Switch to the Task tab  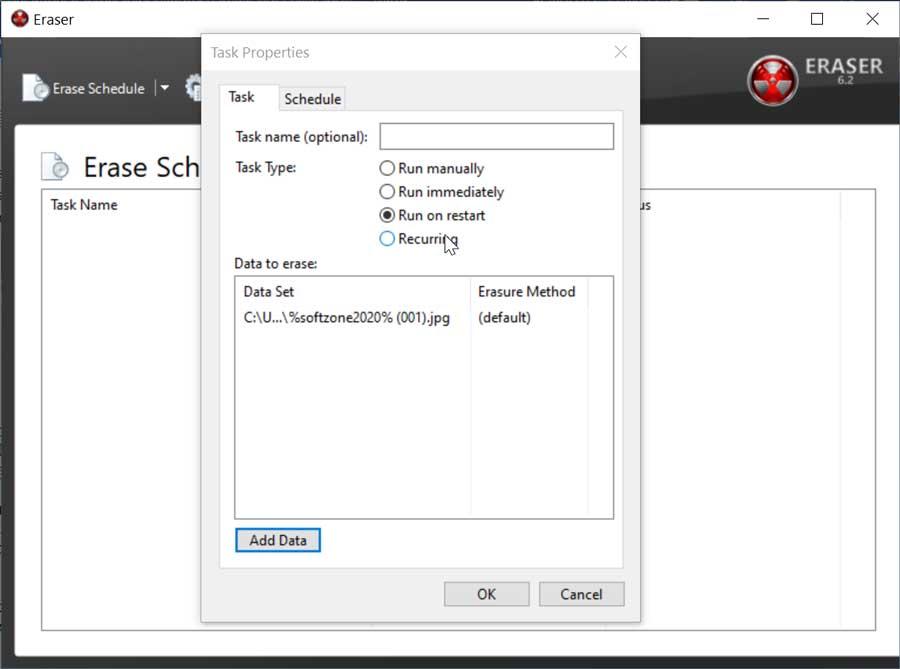pyautogui.click(x=241, y=97)
